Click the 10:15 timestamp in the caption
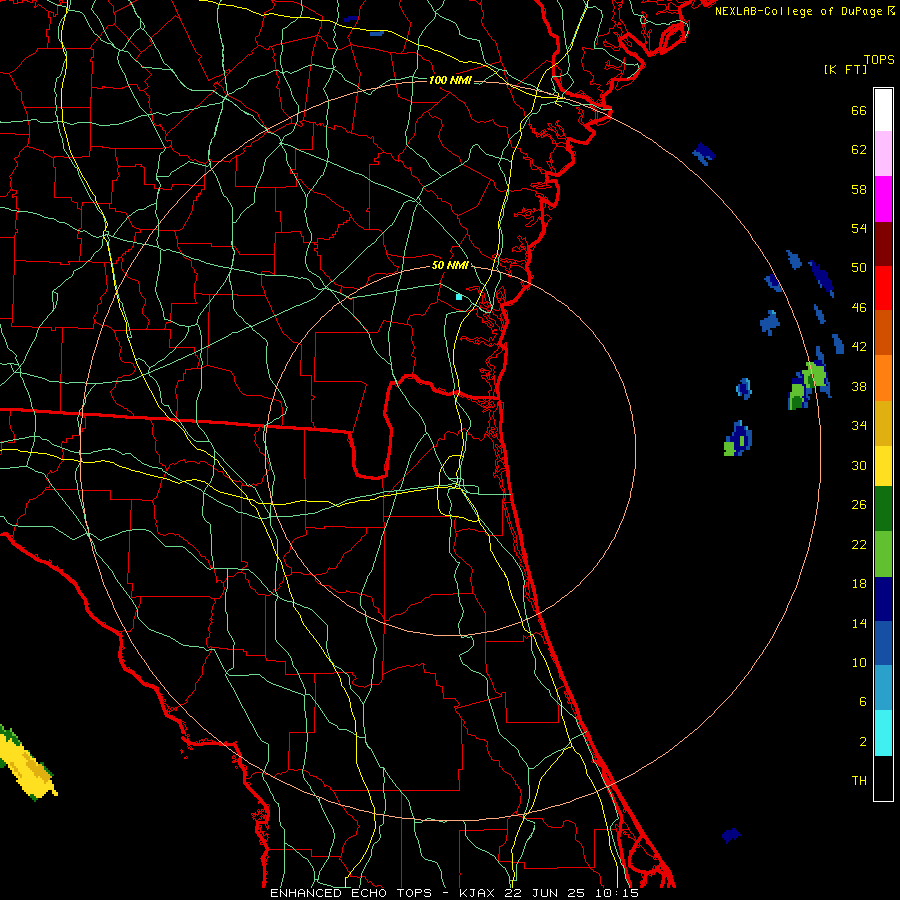Screen dimensions: 900x900 (x=617, y=893)
